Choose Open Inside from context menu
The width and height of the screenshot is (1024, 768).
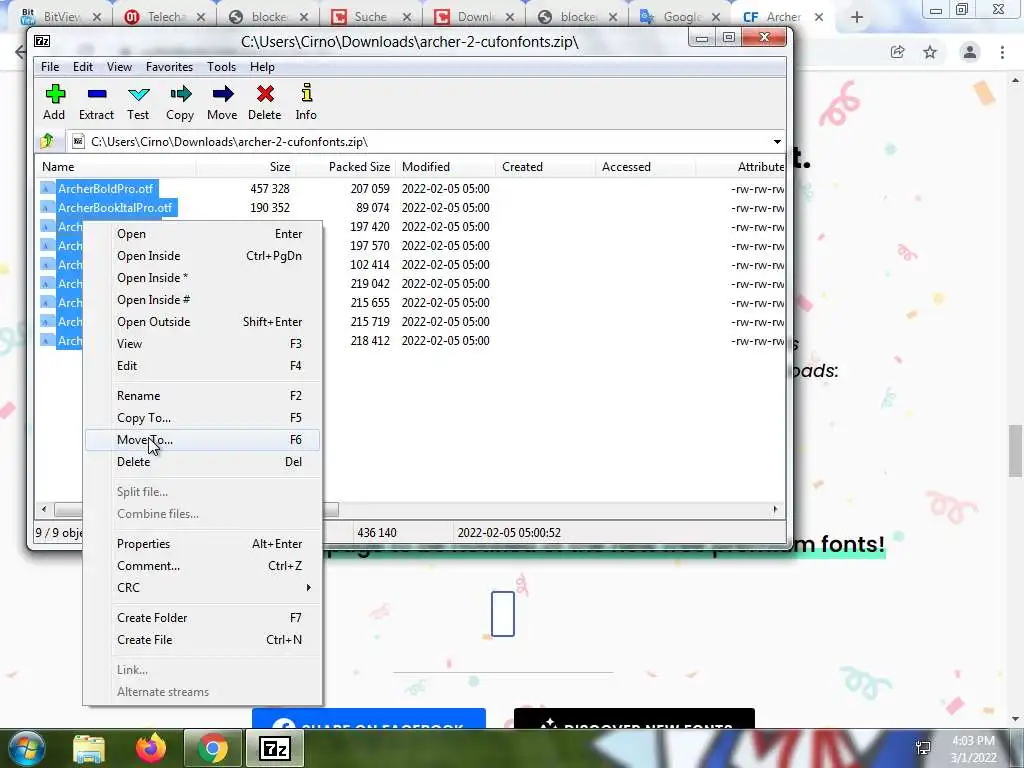[x=202, y=256]
